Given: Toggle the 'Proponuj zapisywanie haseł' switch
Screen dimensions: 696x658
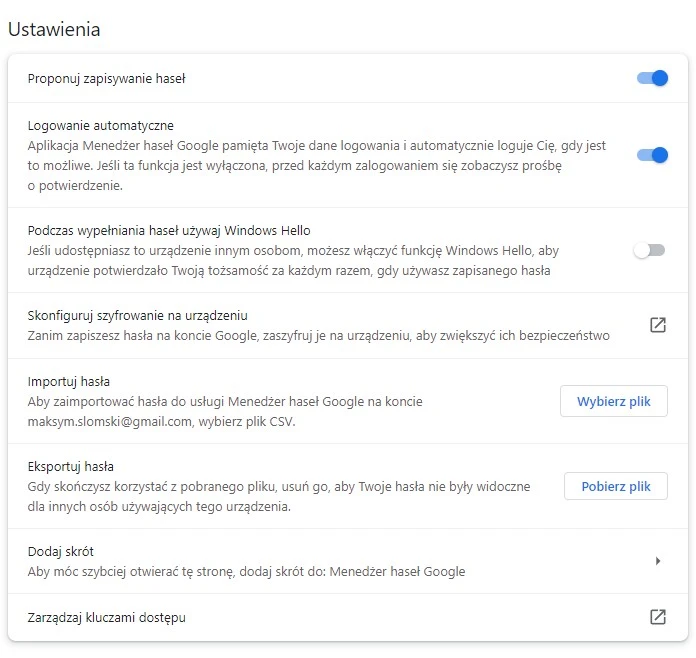Looking at the screenshot, I should coord(652,78).
